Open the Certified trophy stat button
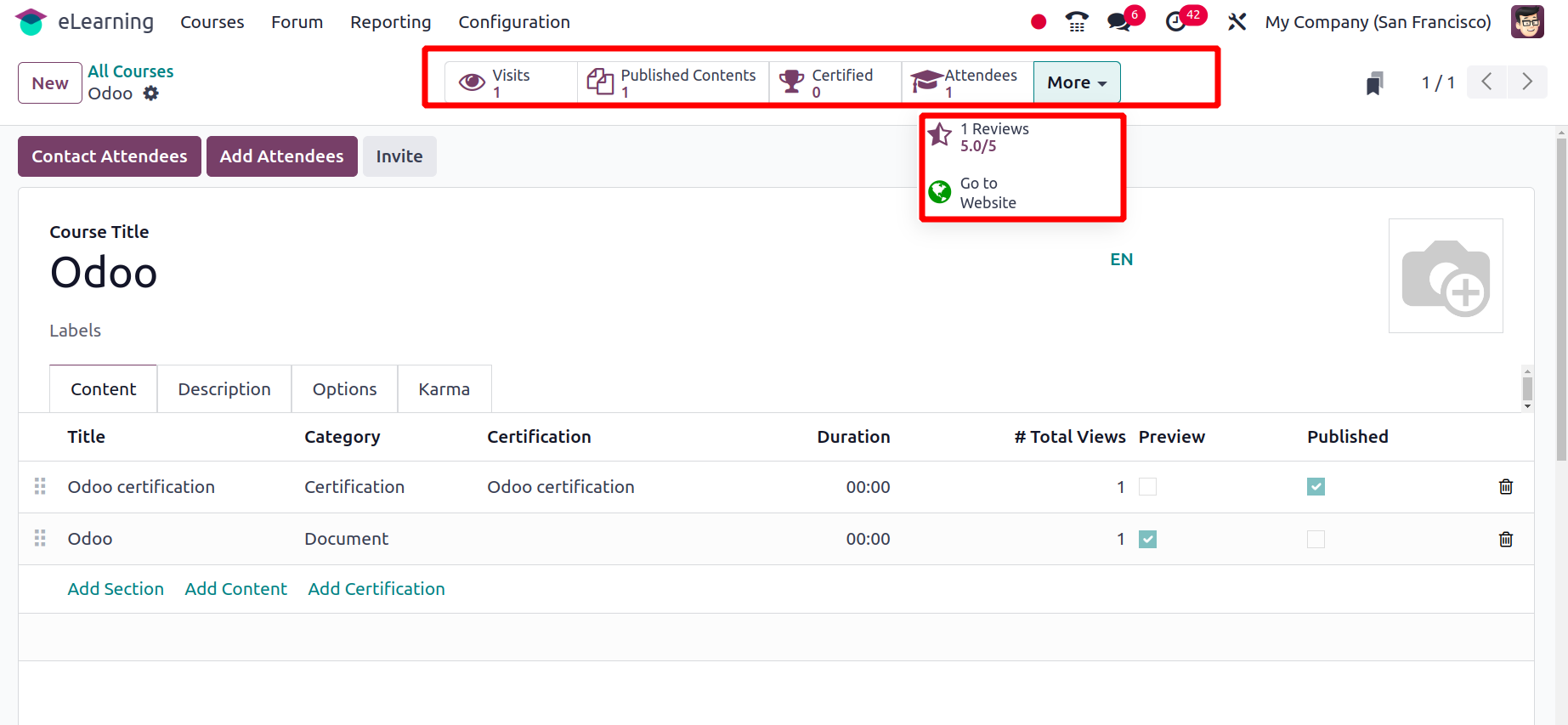This screenshot has height=725, width=1568. click(835, 82)
